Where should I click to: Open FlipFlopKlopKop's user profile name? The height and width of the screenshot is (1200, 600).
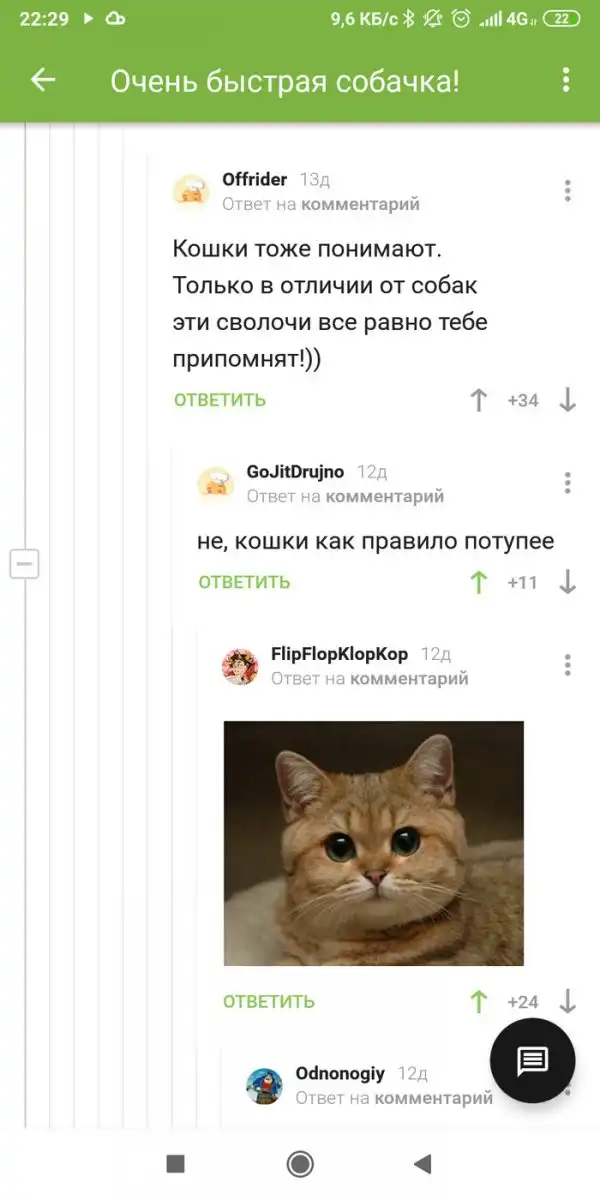[340, 654]
